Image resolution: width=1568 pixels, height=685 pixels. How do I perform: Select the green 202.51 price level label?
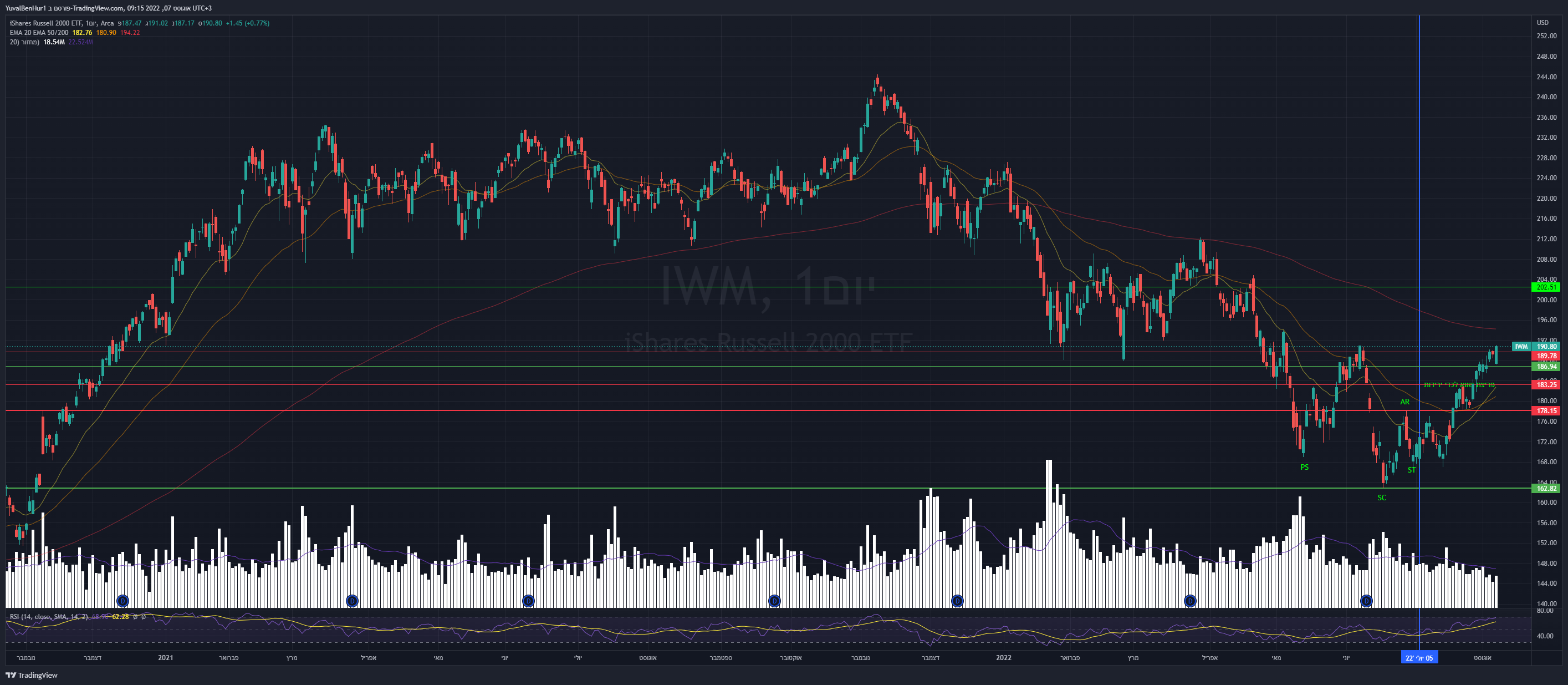coord(1546,287)
